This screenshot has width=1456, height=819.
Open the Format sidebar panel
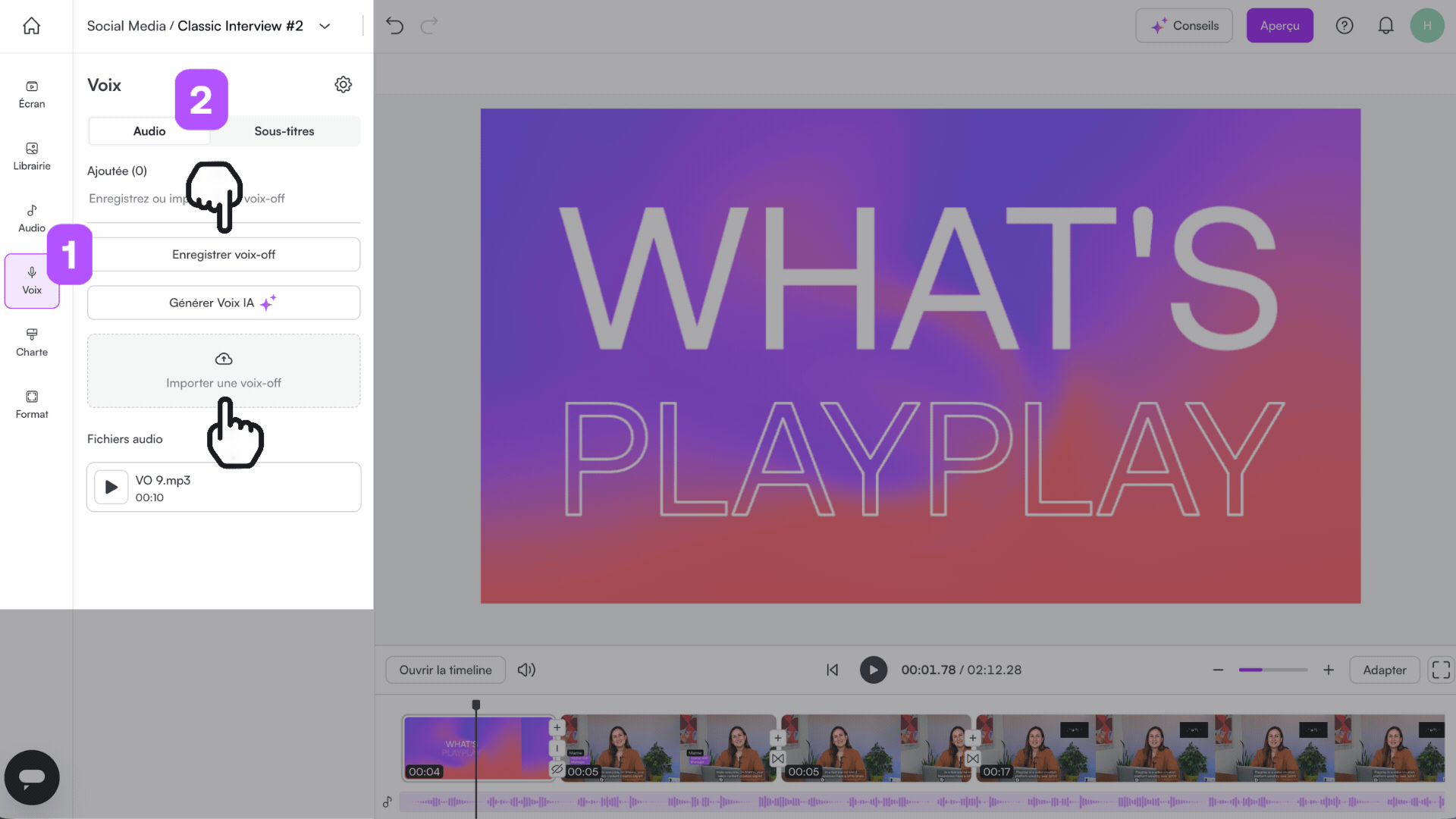click(x=32, y=405)
